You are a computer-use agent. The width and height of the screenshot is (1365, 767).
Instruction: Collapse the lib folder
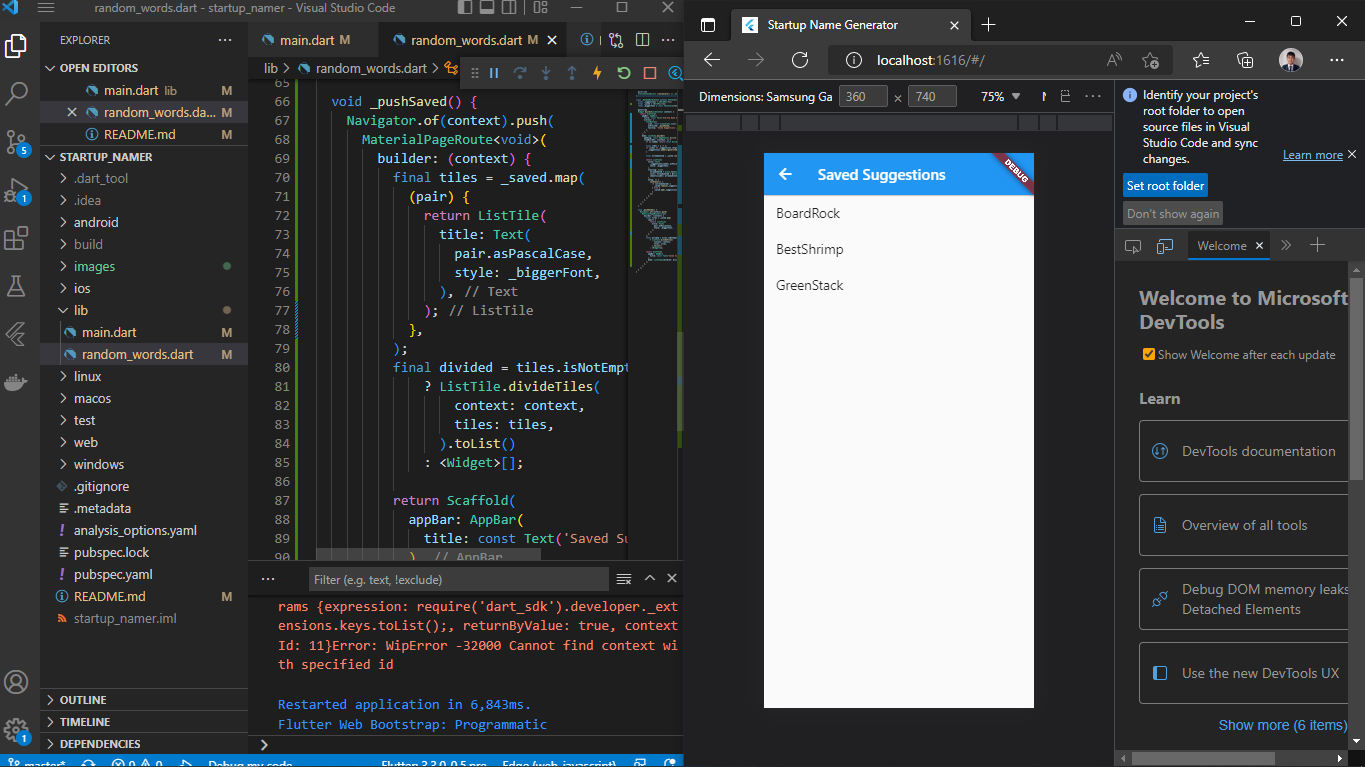(144, 310)
